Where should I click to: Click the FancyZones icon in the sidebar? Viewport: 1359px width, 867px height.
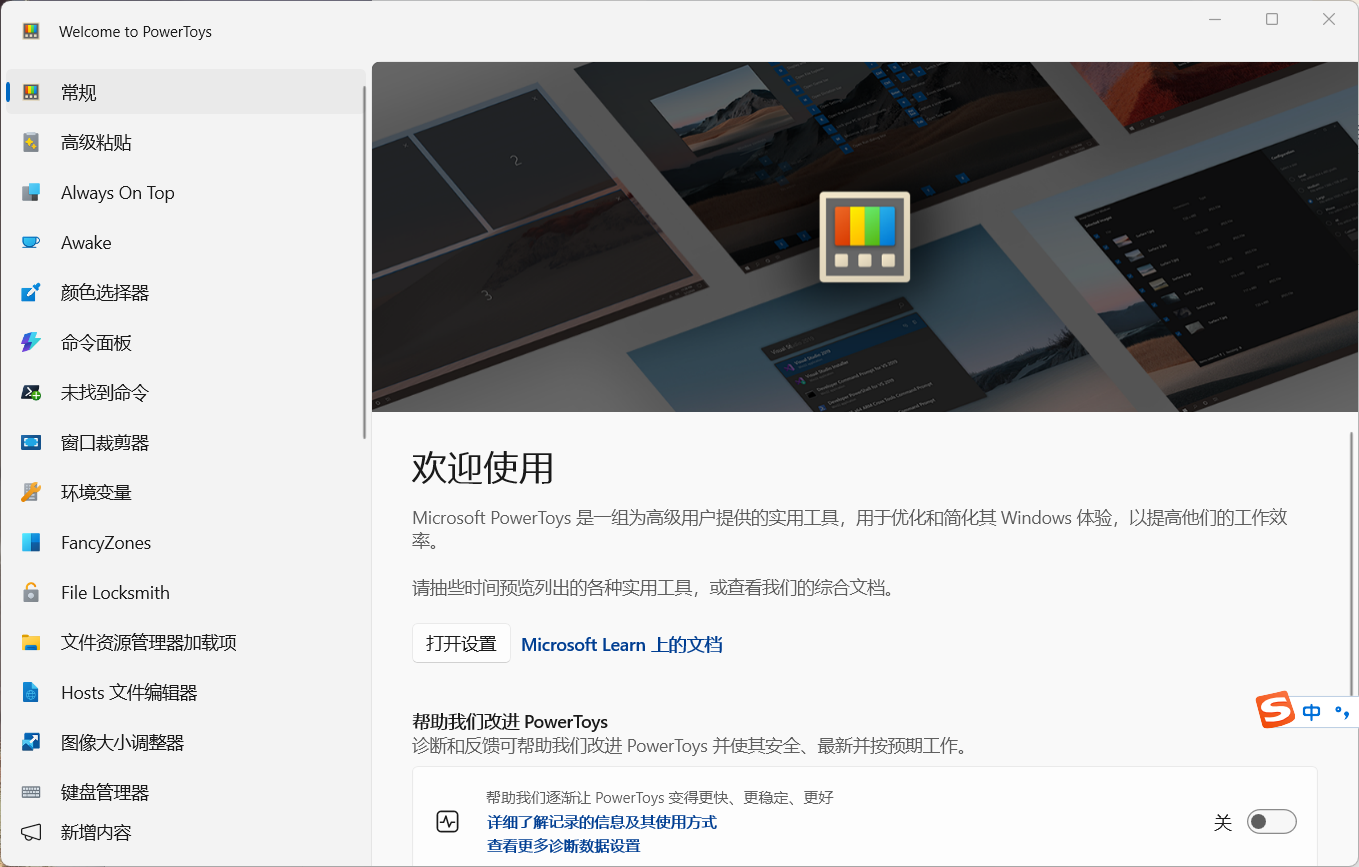[x=30, y=542]
